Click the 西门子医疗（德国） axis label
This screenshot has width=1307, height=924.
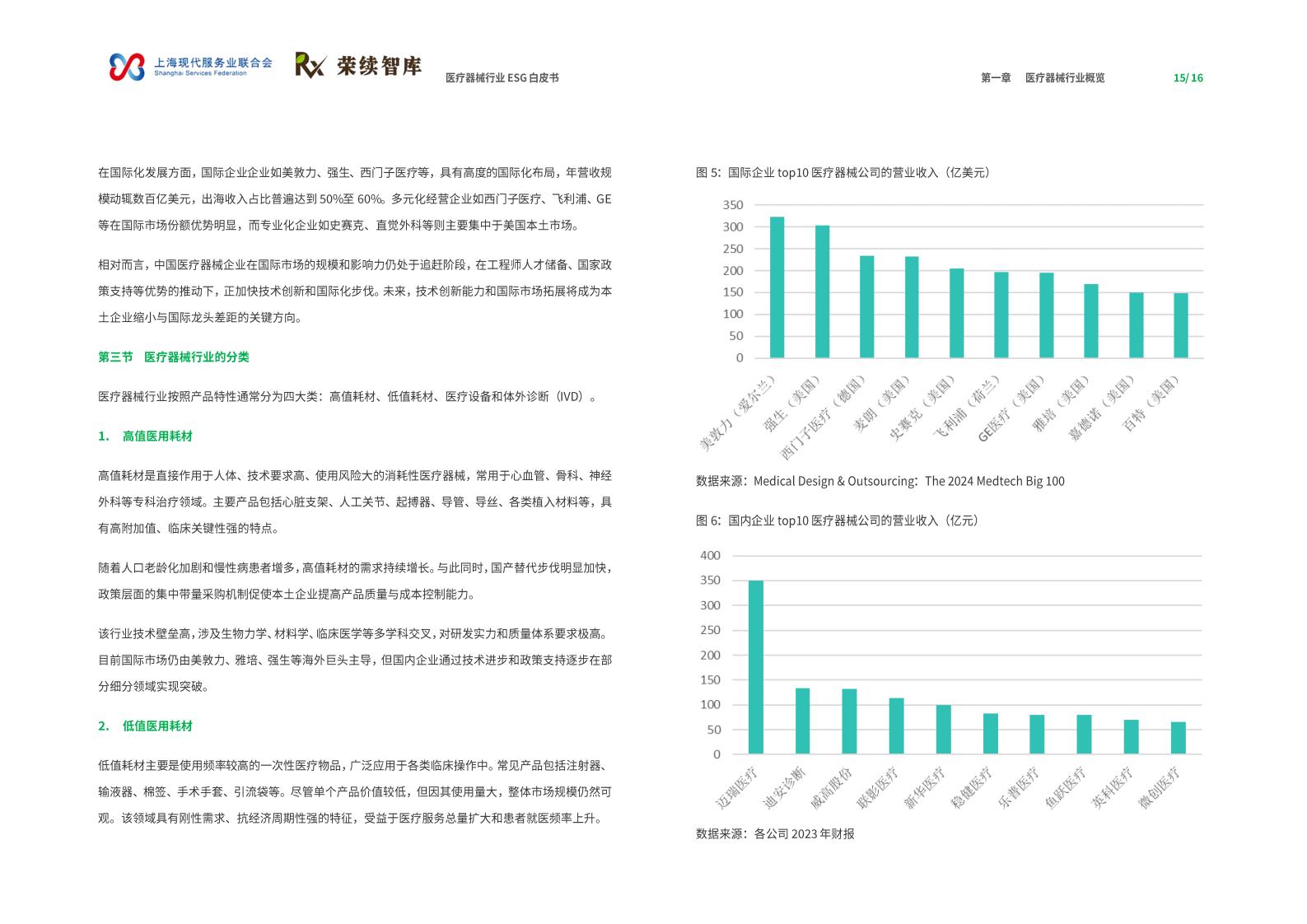(x=823, y=418)
